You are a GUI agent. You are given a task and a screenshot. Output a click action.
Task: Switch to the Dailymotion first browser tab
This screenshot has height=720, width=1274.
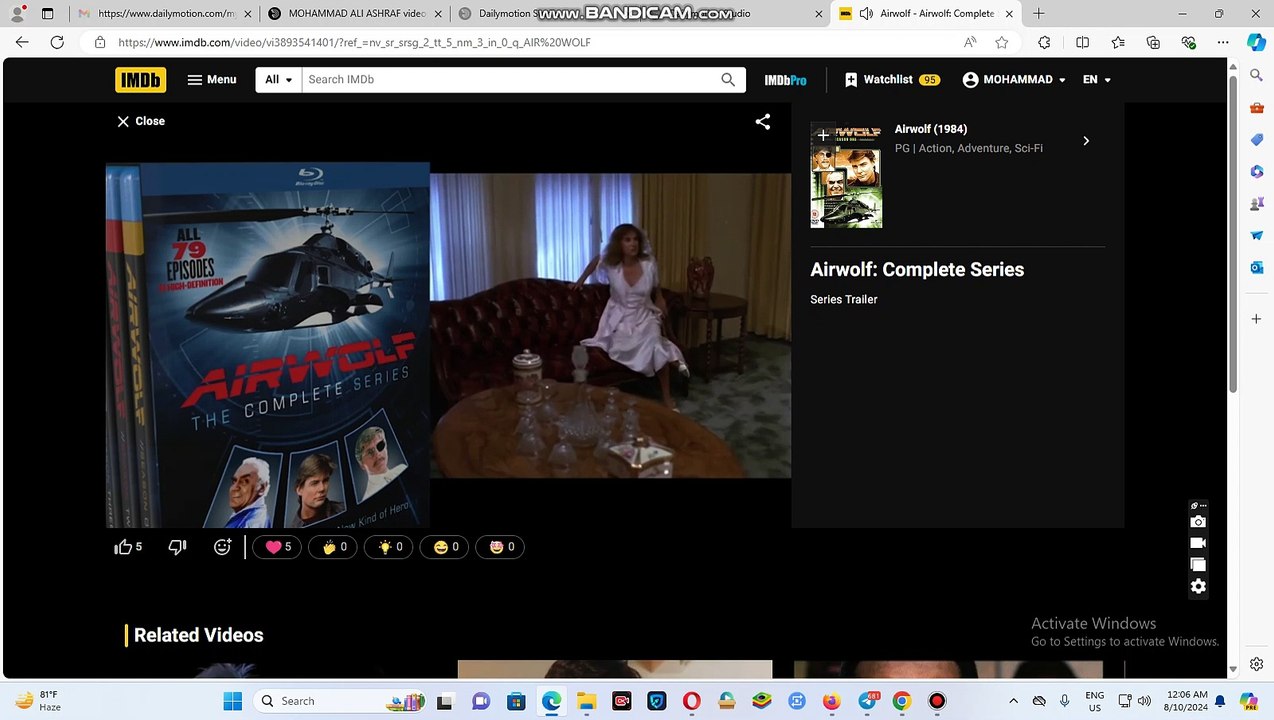[x=165, y=14]
